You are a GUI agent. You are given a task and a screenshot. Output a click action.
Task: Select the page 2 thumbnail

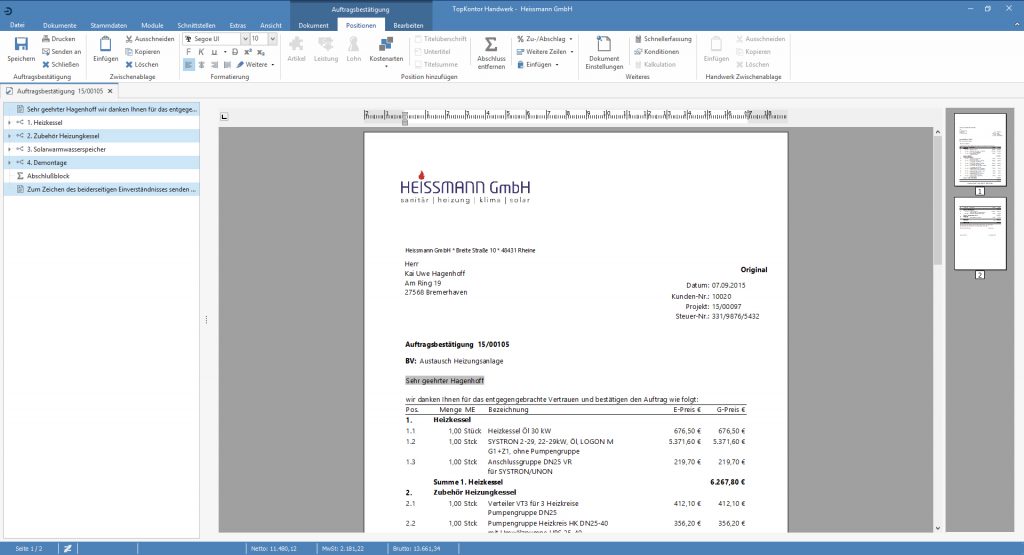click(x=980, y=234)
